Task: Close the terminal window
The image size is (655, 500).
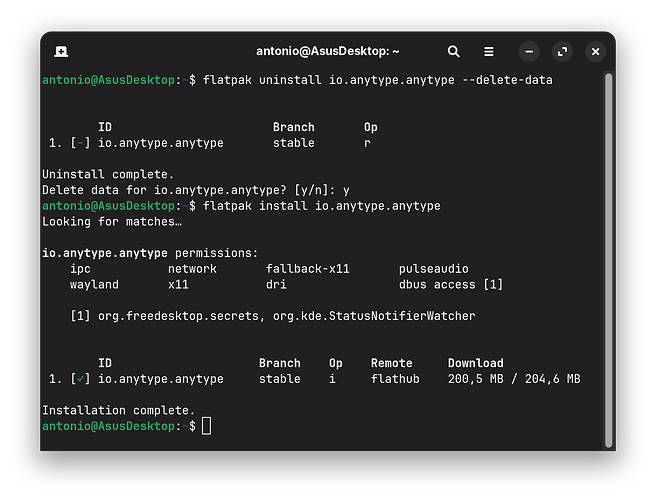Action: (596, 51)
